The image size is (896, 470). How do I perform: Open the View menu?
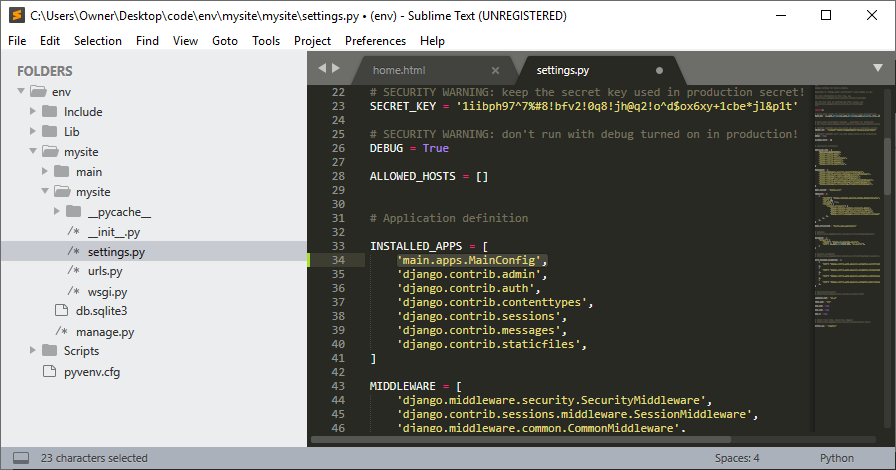[185, 41]
